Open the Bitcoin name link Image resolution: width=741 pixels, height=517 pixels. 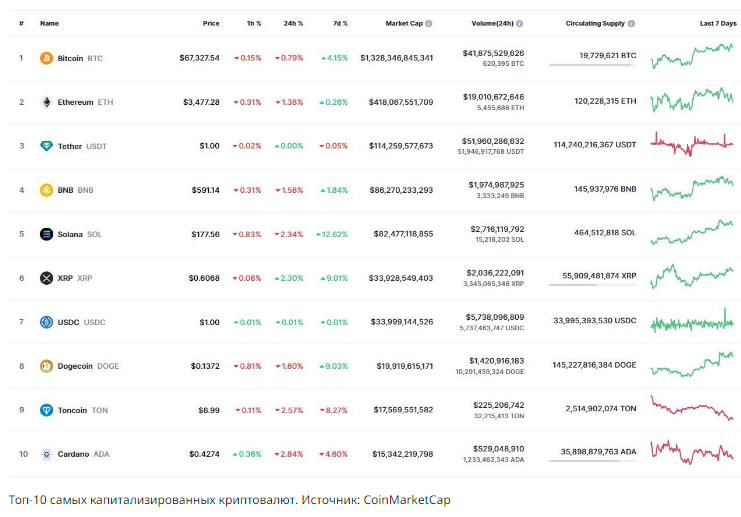pos(70,58)
